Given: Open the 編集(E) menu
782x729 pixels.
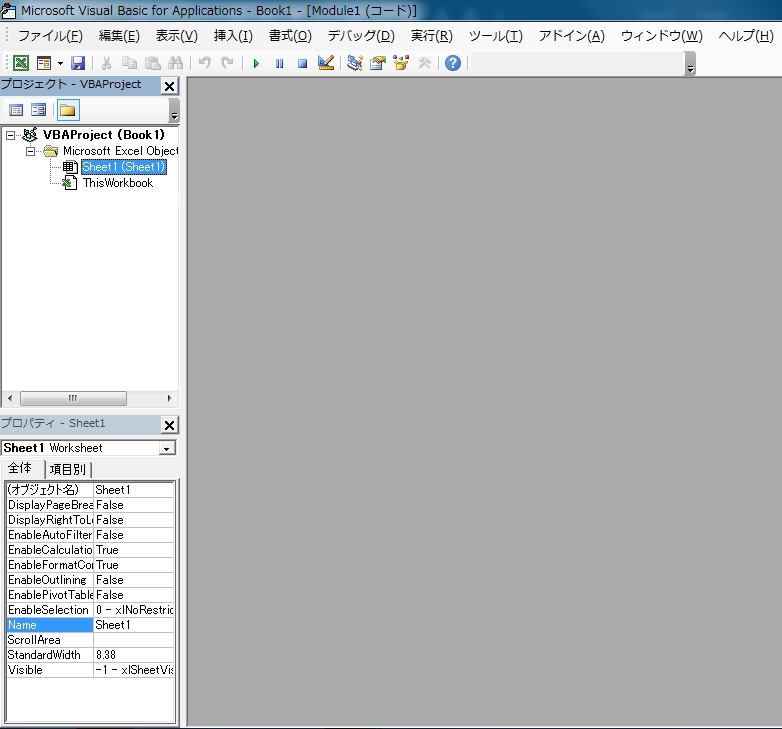Looking at the screenshot, I should tap(119, 36).
